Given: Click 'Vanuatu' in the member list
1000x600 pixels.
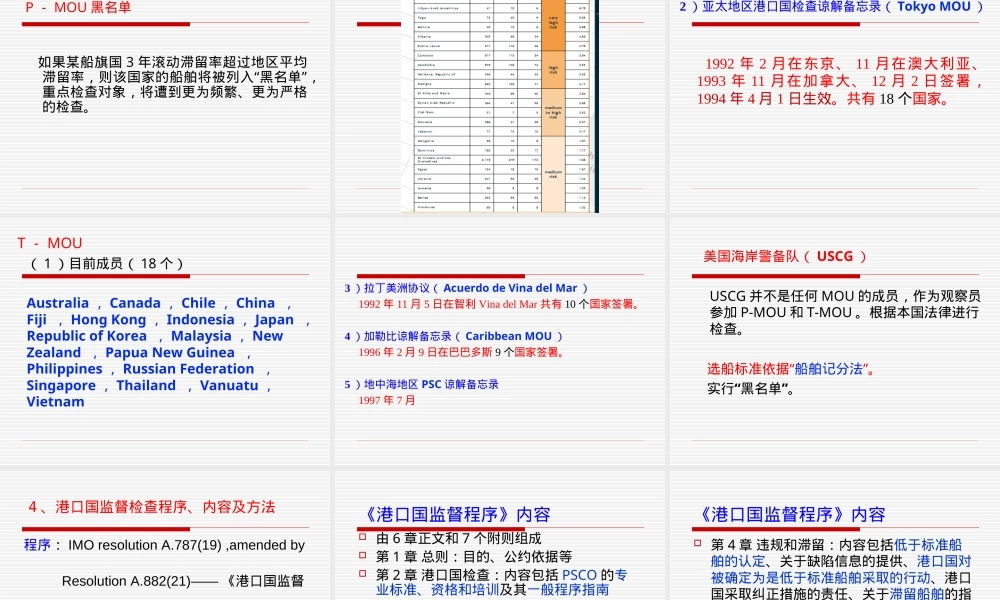Looking at the screenshot, I should [229, 385].
